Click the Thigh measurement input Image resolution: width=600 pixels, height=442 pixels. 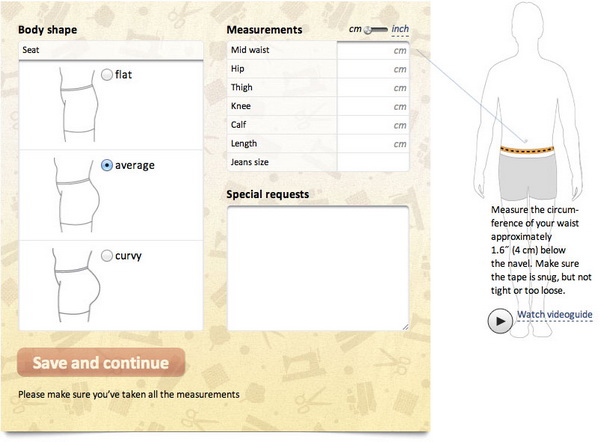click(372, 88)
